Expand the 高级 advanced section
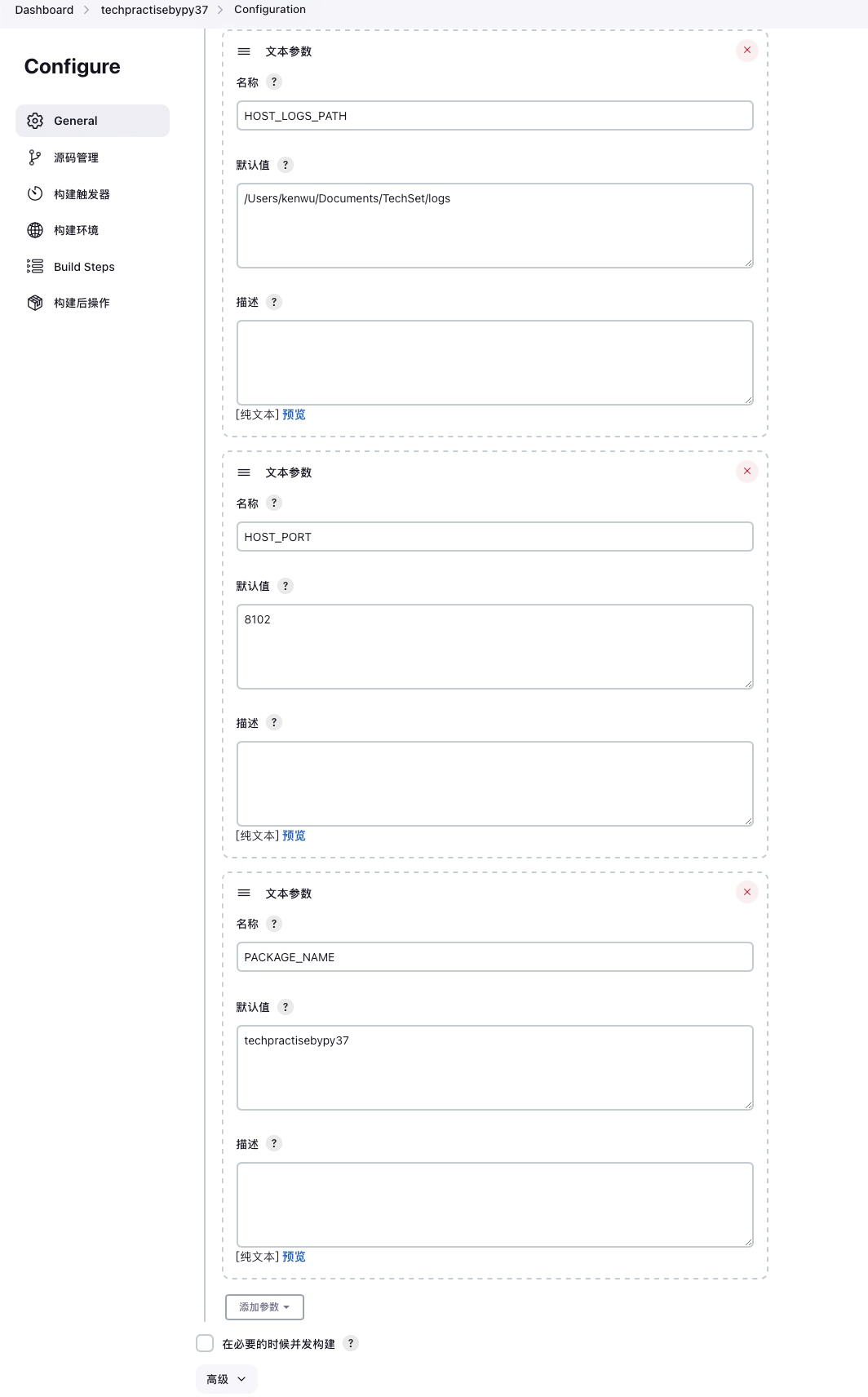This screenshot has width=868, height=1397. (x=226, y=1379)
